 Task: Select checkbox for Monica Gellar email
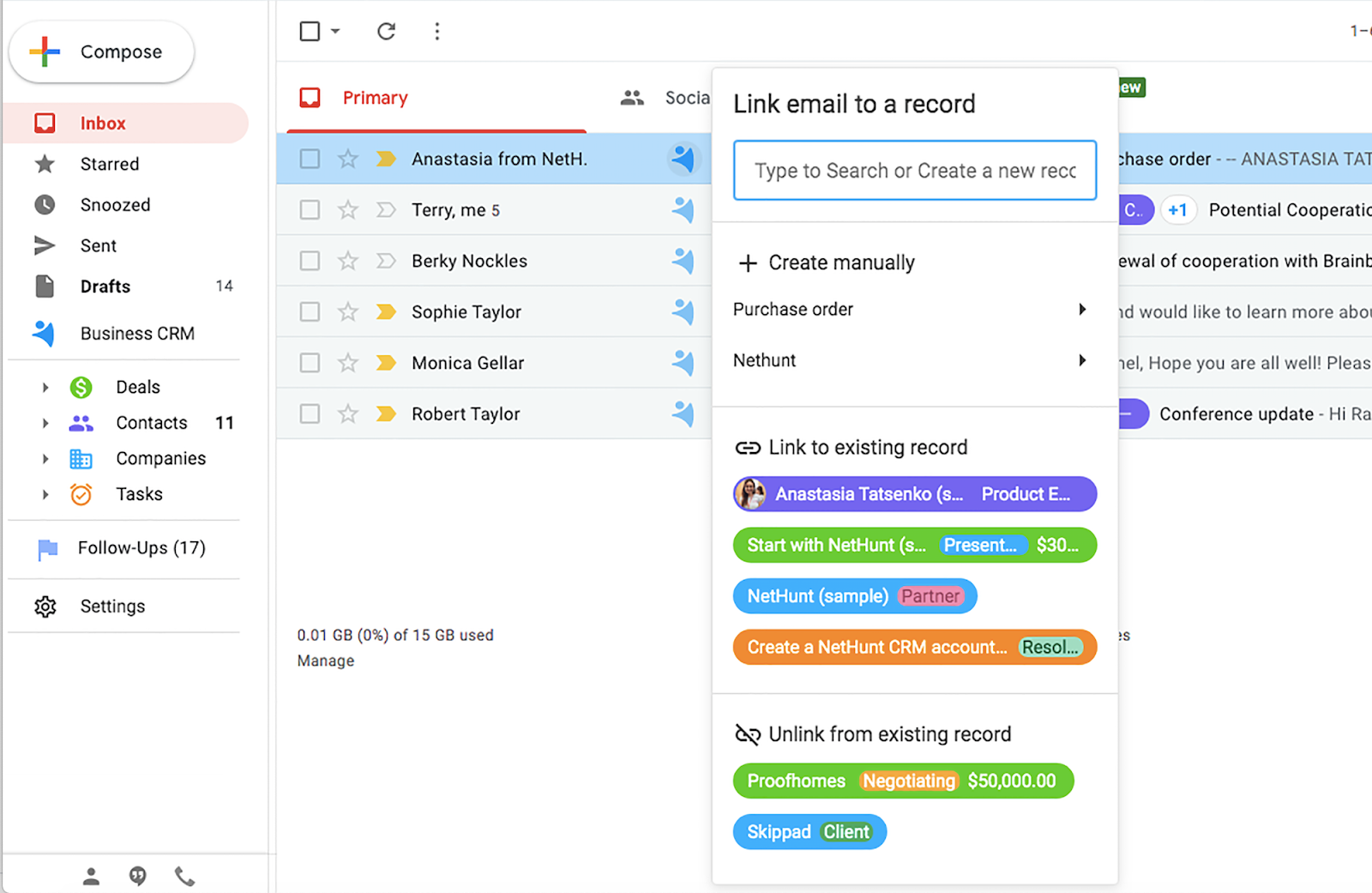pyautogui.click(x=310, y=363)
